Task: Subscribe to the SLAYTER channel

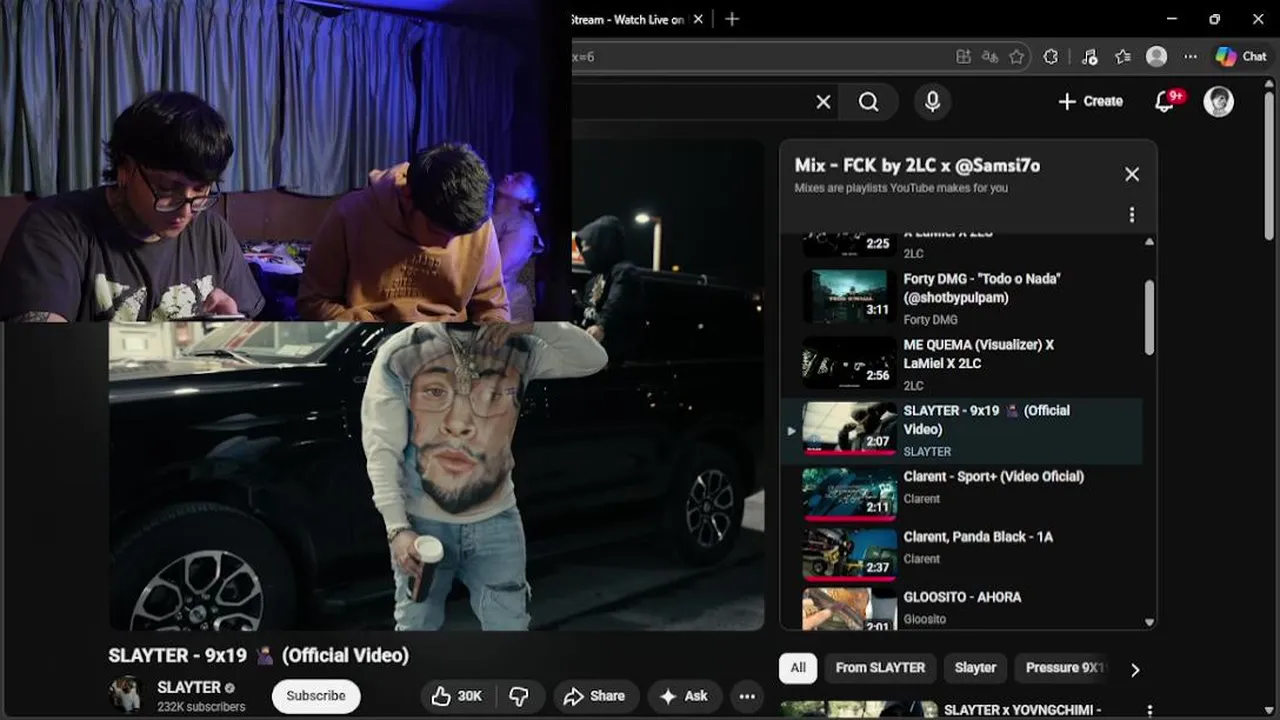Action: point(316,696)
